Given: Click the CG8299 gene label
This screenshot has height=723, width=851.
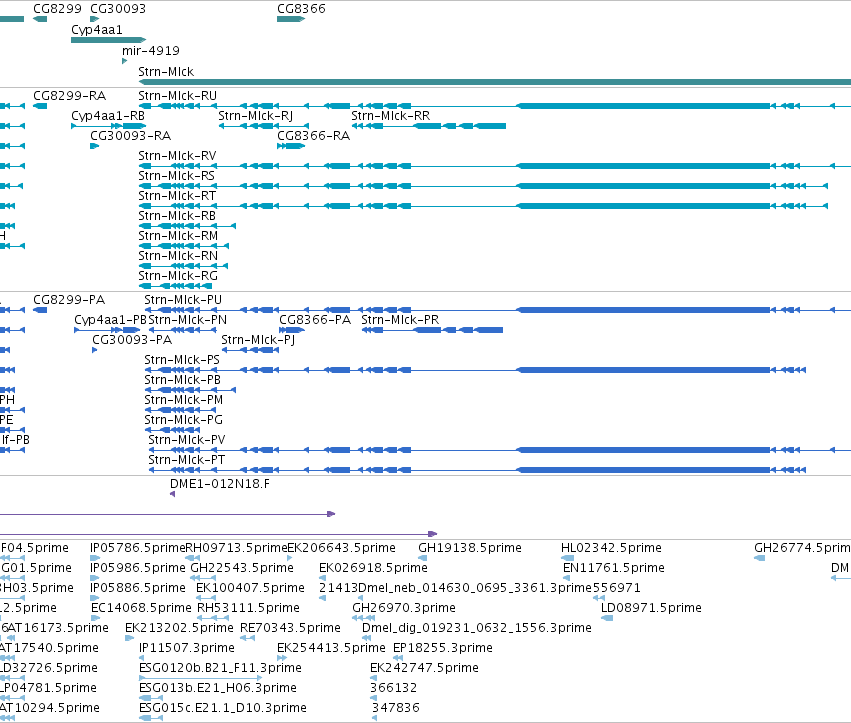Looking at the screenshot, I should [x=57, y=9].
